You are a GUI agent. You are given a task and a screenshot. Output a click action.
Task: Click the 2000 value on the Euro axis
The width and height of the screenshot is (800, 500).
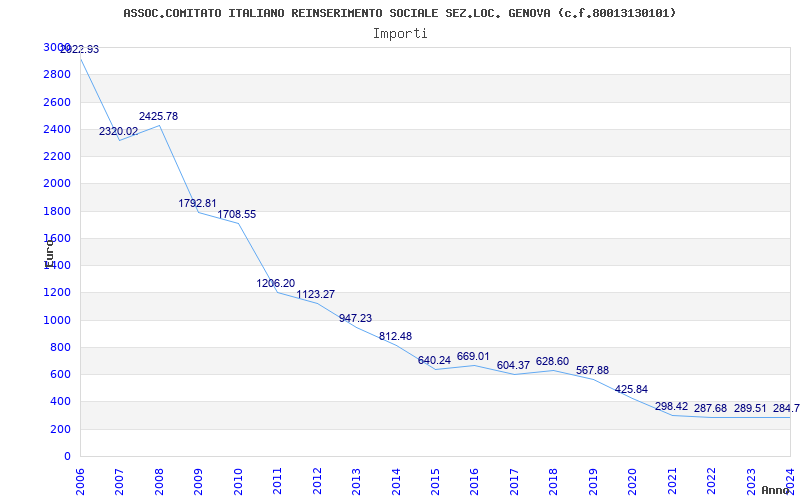[x=57, y=184]
